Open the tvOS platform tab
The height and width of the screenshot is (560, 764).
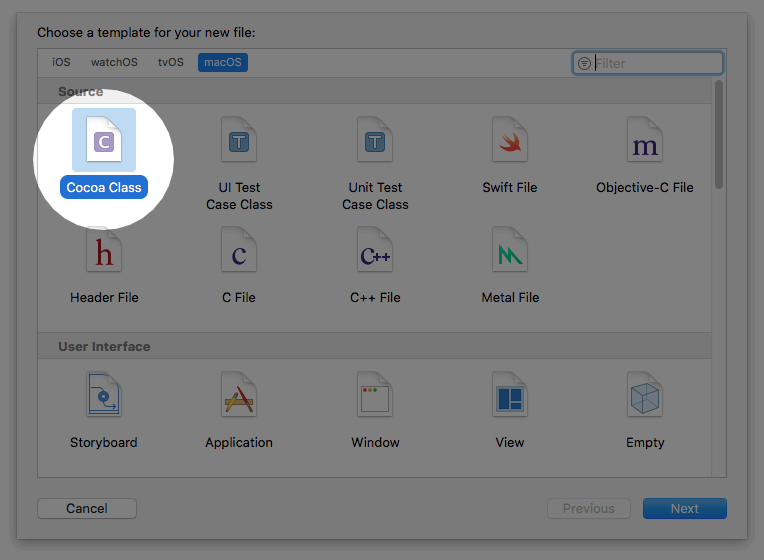tap(171, 62)
